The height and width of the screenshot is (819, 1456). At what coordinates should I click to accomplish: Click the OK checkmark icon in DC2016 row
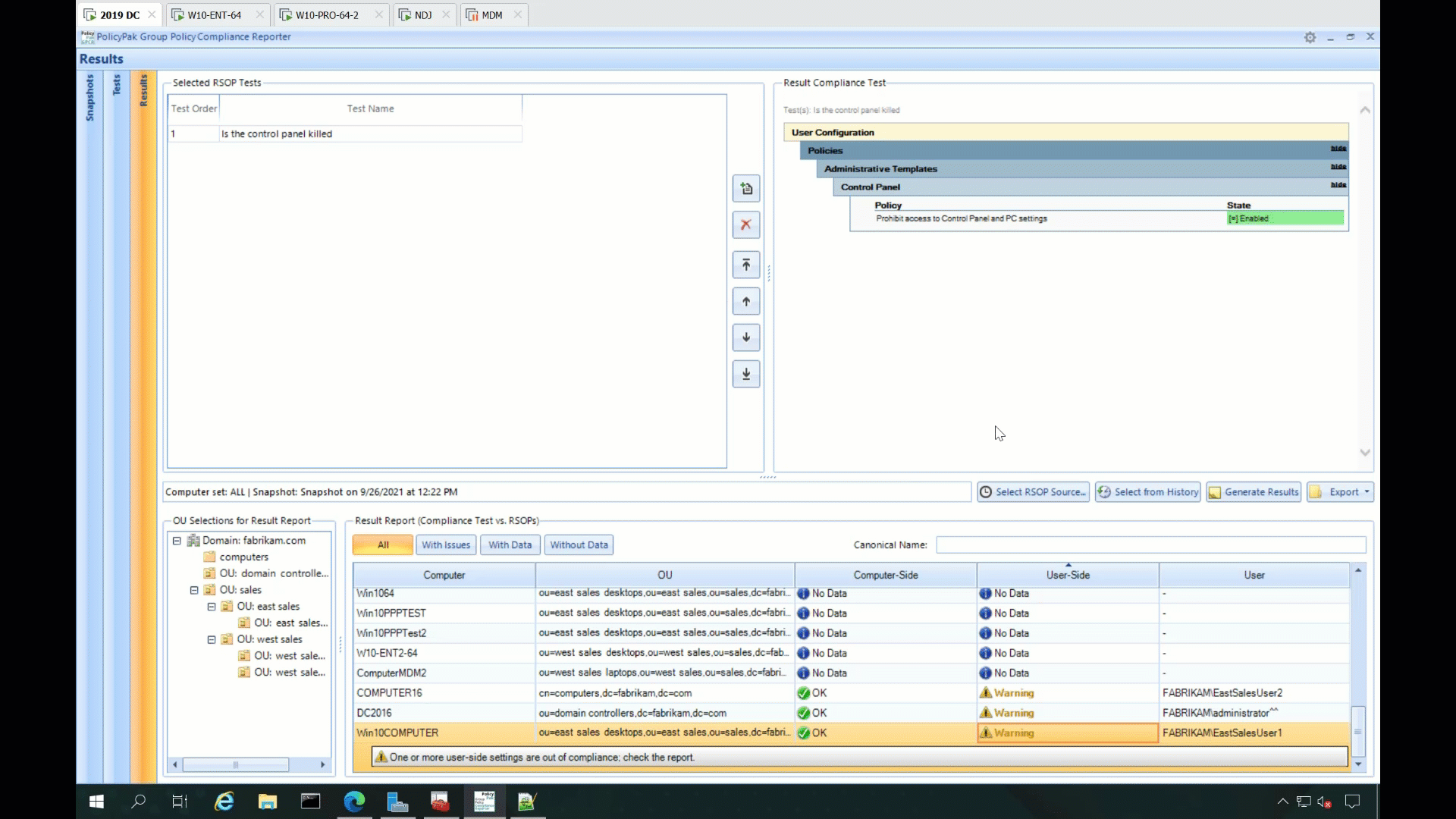pos(803,713)
